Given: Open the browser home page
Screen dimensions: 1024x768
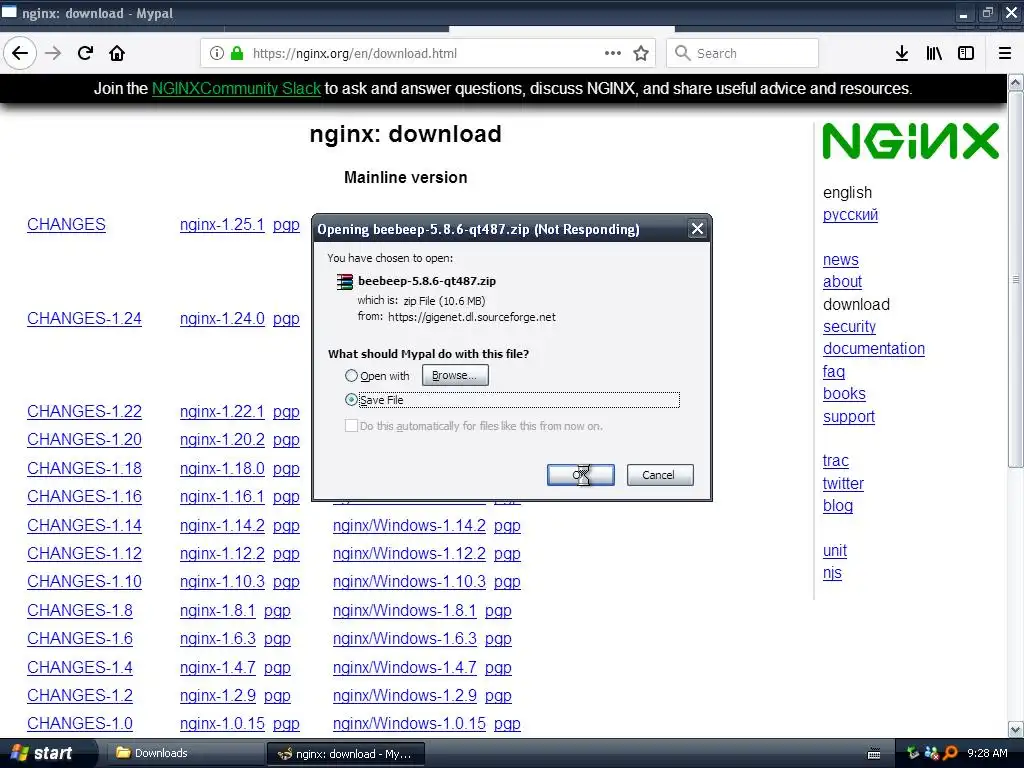Looking at the screenshot, I should [x=117, y=53].
